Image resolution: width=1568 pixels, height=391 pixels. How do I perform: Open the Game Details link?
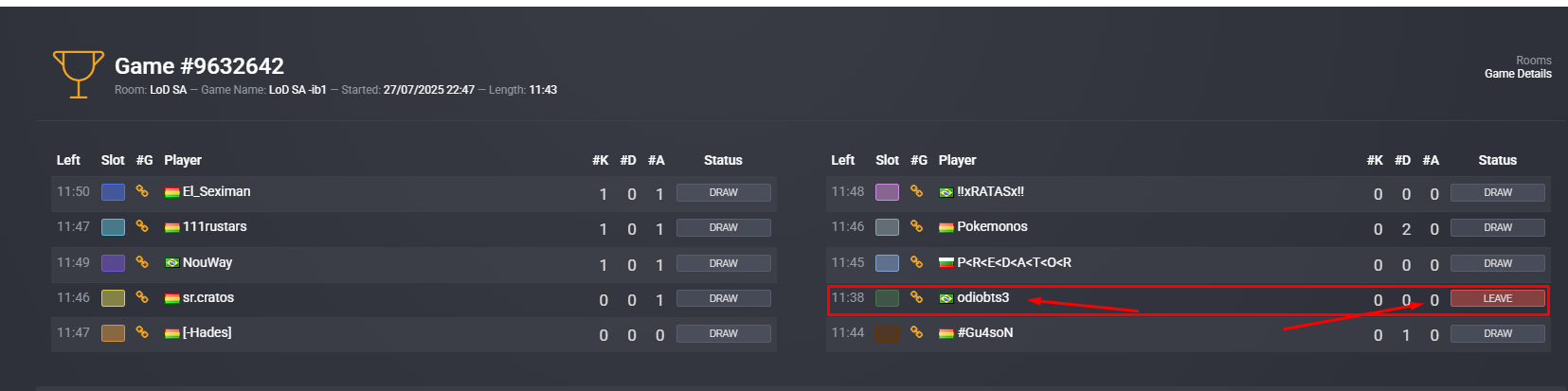click(1518, 74)
